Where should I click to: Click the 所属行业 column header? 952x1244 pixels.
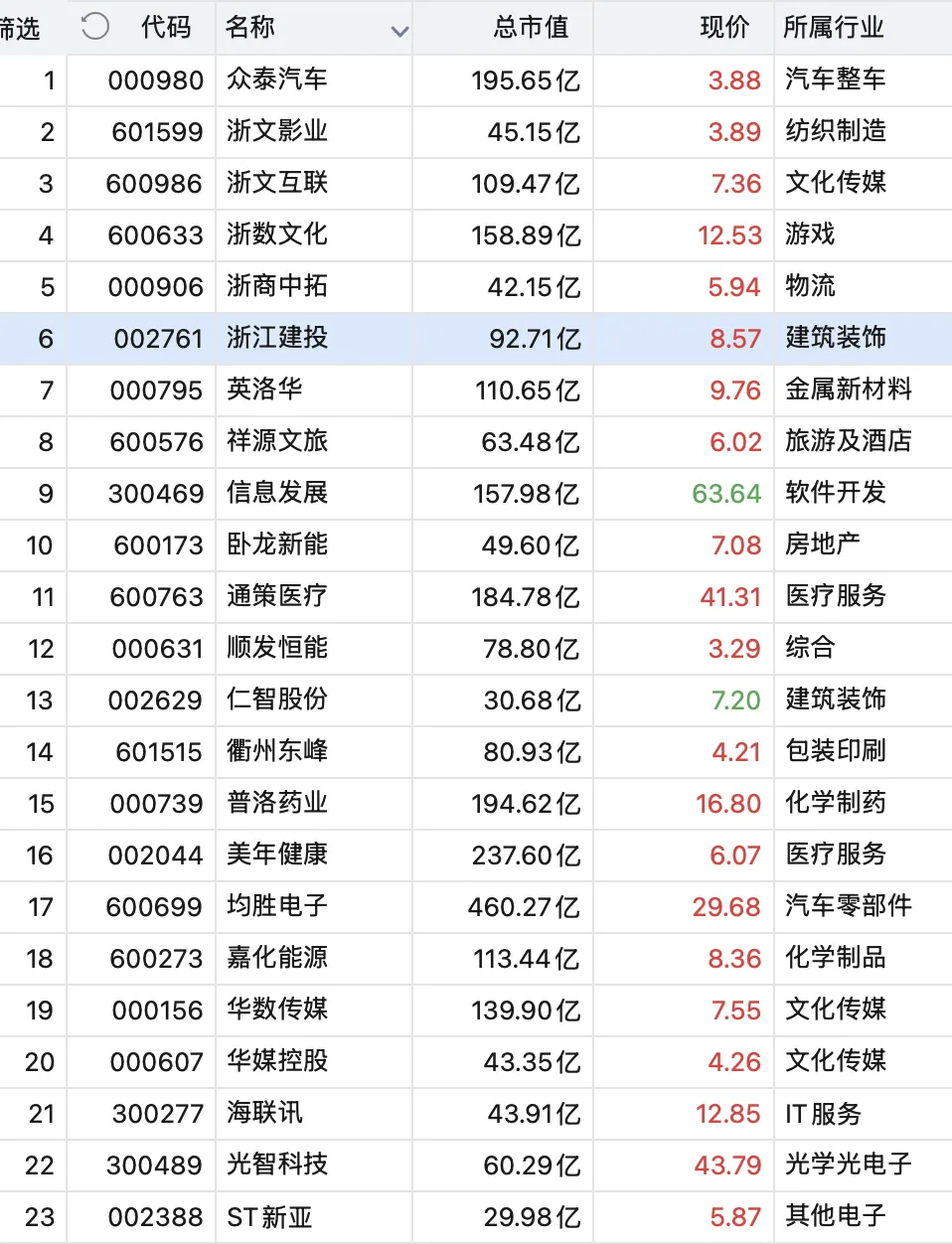tap(834, 27)
